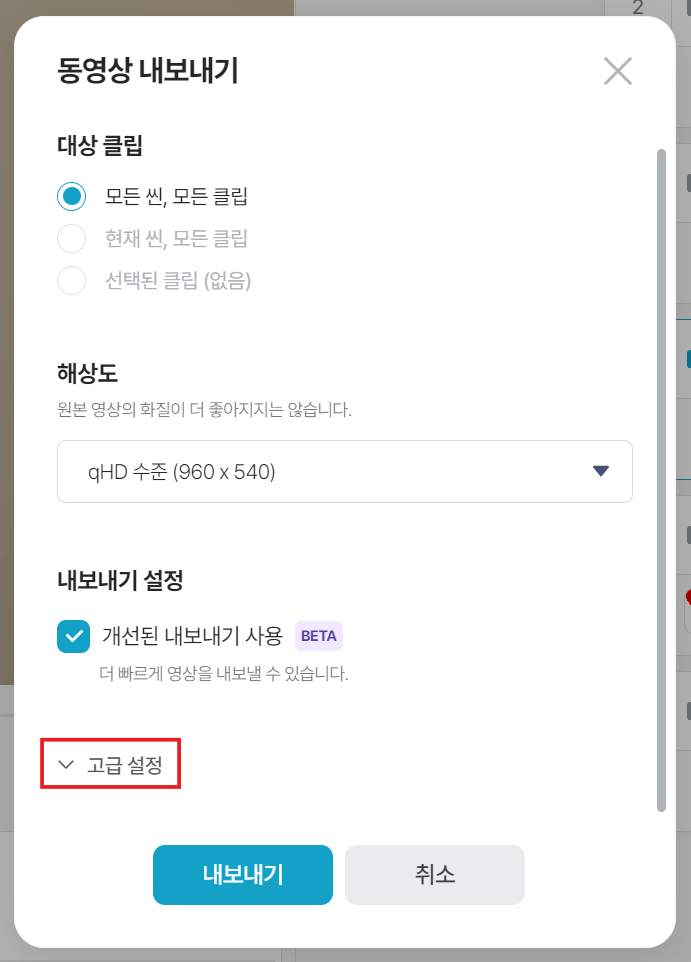This screenshot has height=962, width=691.
Task: Click the resolution dropdown's triangle arrow
Action: pos(601,471)
